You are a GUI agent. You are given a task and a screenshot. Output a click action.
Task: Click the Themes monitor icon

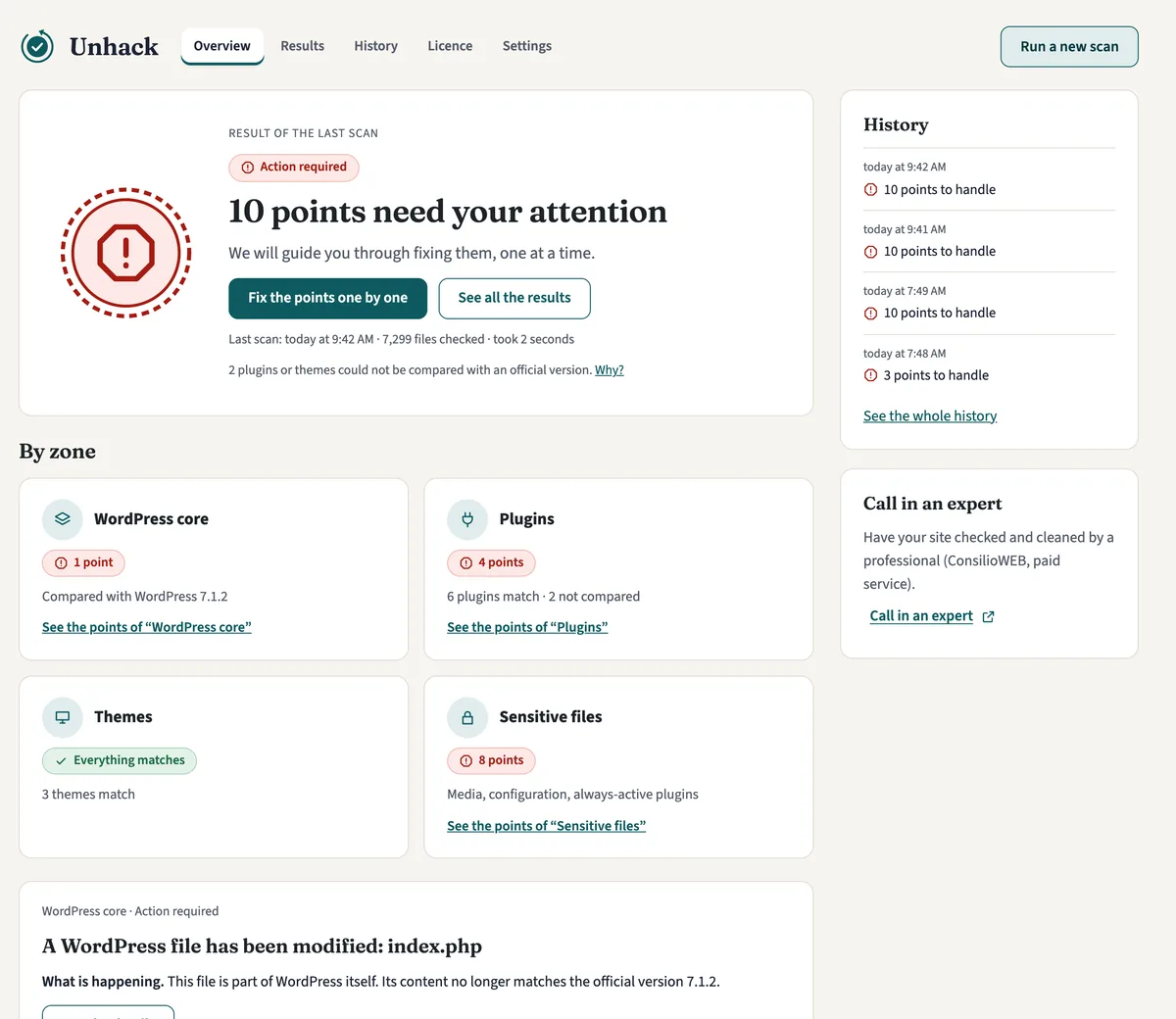pos(63,717)
